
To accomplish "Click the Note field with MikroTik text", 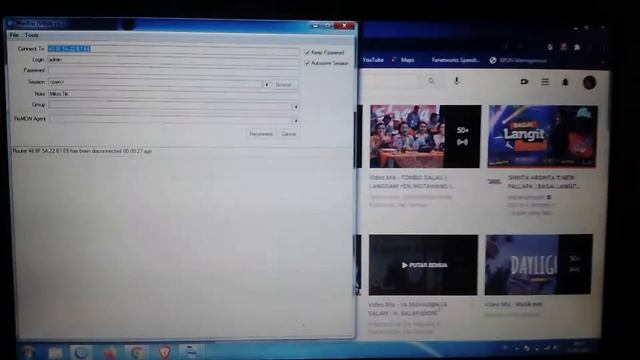I will point(173,94).
